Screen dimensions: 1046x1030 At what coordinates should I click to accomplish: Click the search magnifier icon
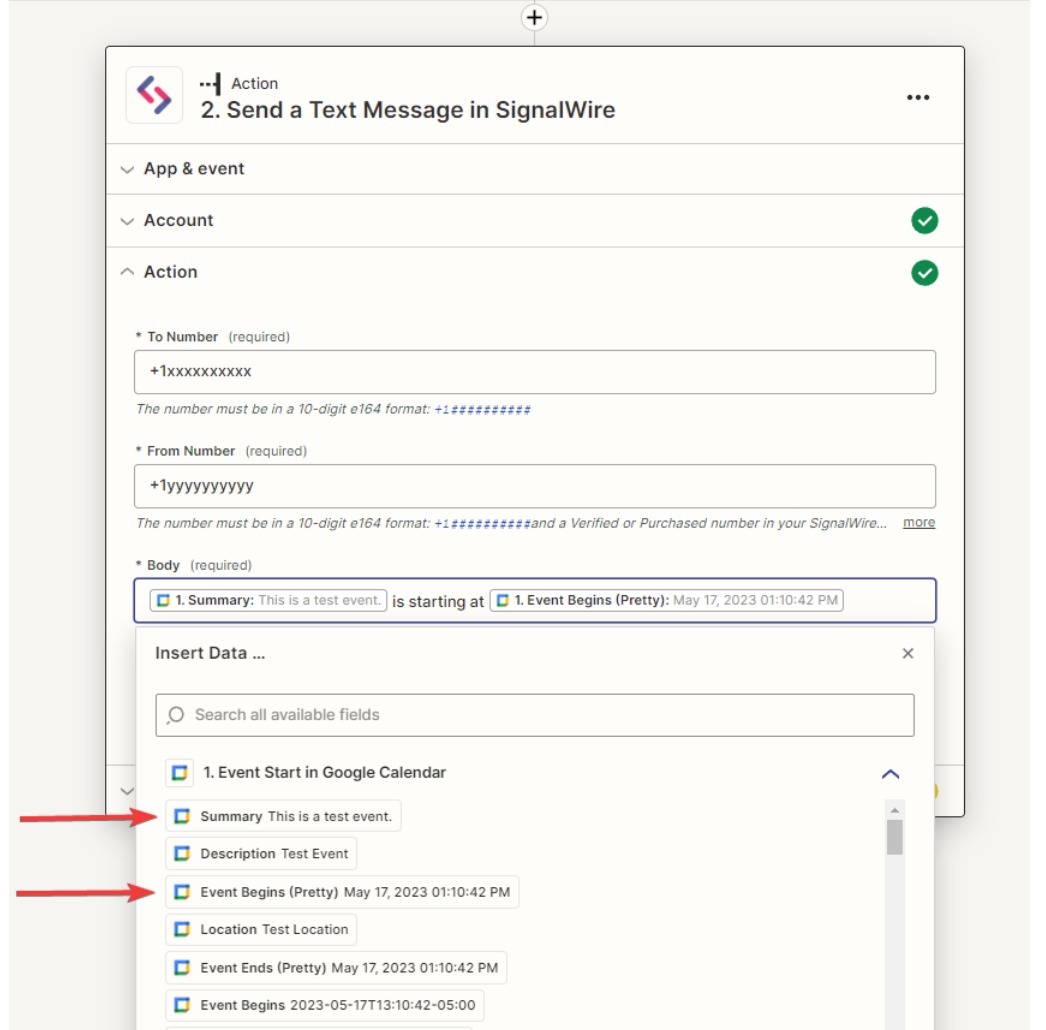(176, 715)
